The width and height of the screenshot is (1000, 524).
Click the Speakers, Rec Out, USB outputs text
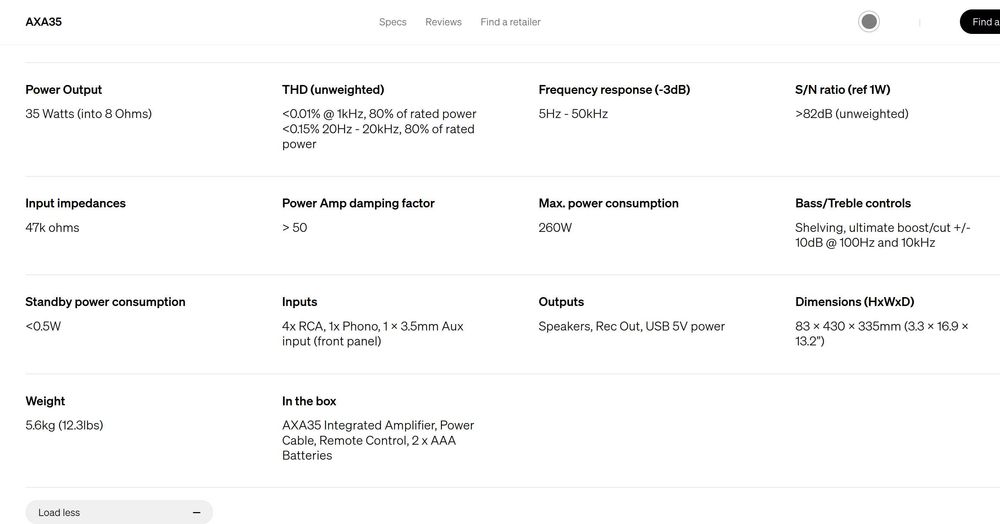point(631,326)
